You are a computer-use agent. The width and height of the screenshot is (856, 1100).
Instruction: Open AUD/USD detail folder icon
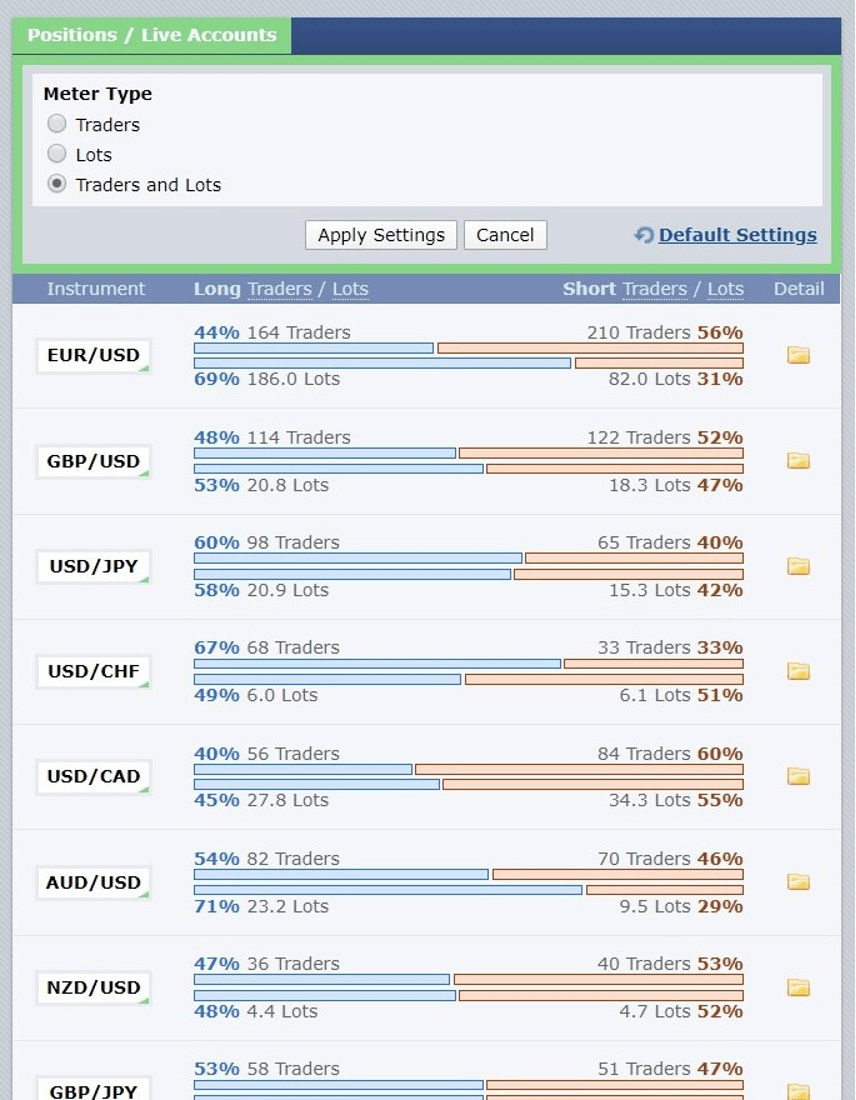798,882
